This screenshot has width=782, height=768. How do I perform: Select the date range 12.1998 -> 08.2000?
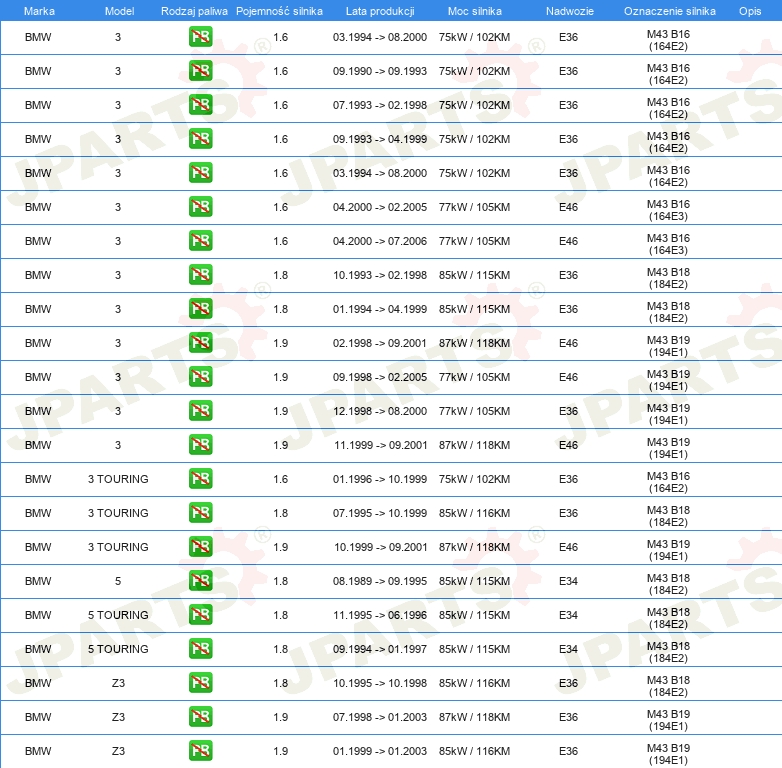click(380, 411)
